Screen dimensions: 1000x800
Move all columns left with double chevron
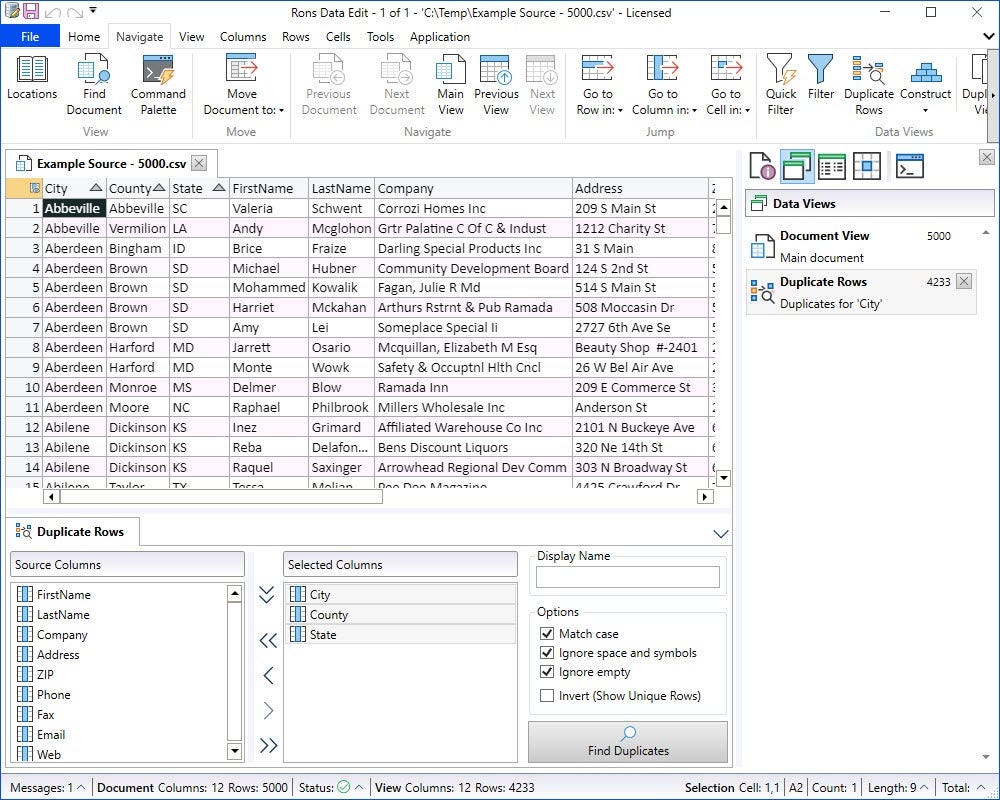(267, 641)
